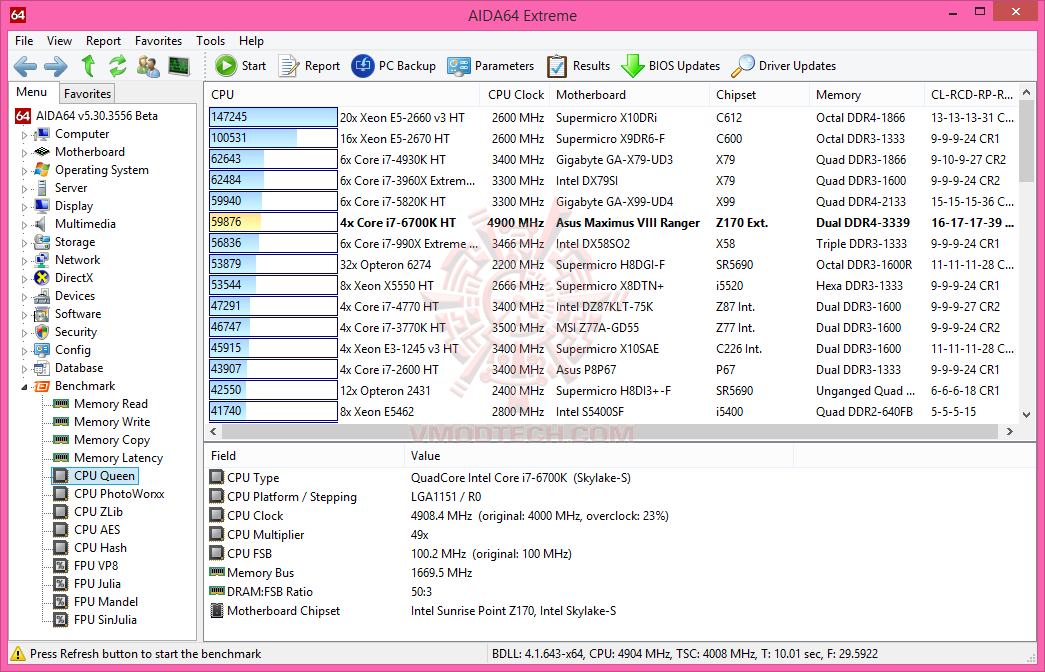Switch to the Menu tab
1045x672 pixels.
pyautogui.click(x=32, y=92)
